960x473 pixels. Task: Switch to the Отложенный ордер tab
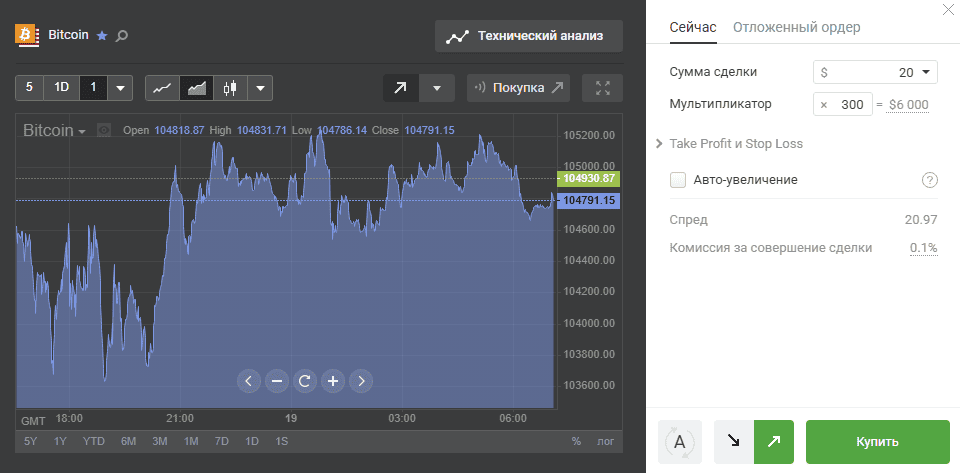click(x=797, y=27)
